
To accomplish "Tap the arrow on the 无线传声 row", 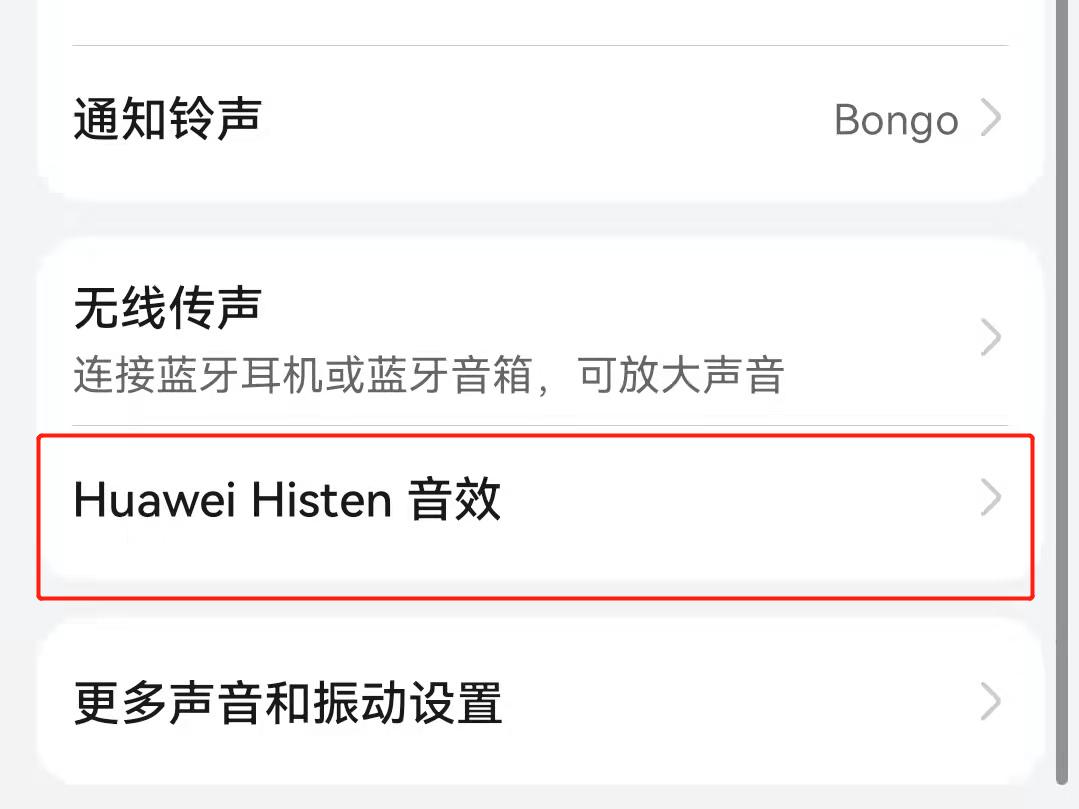I will coord(991,337).
